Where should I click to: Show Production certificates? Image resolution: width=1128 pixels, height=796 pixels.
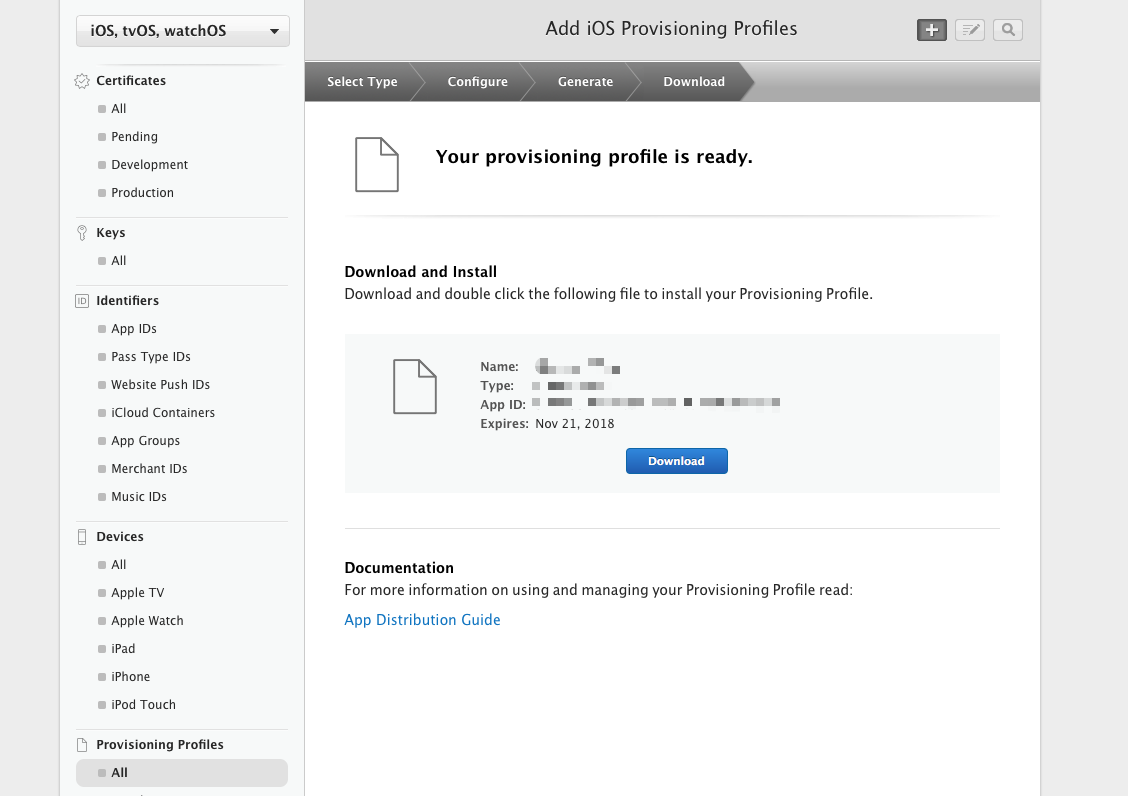(x=142, y=193)
